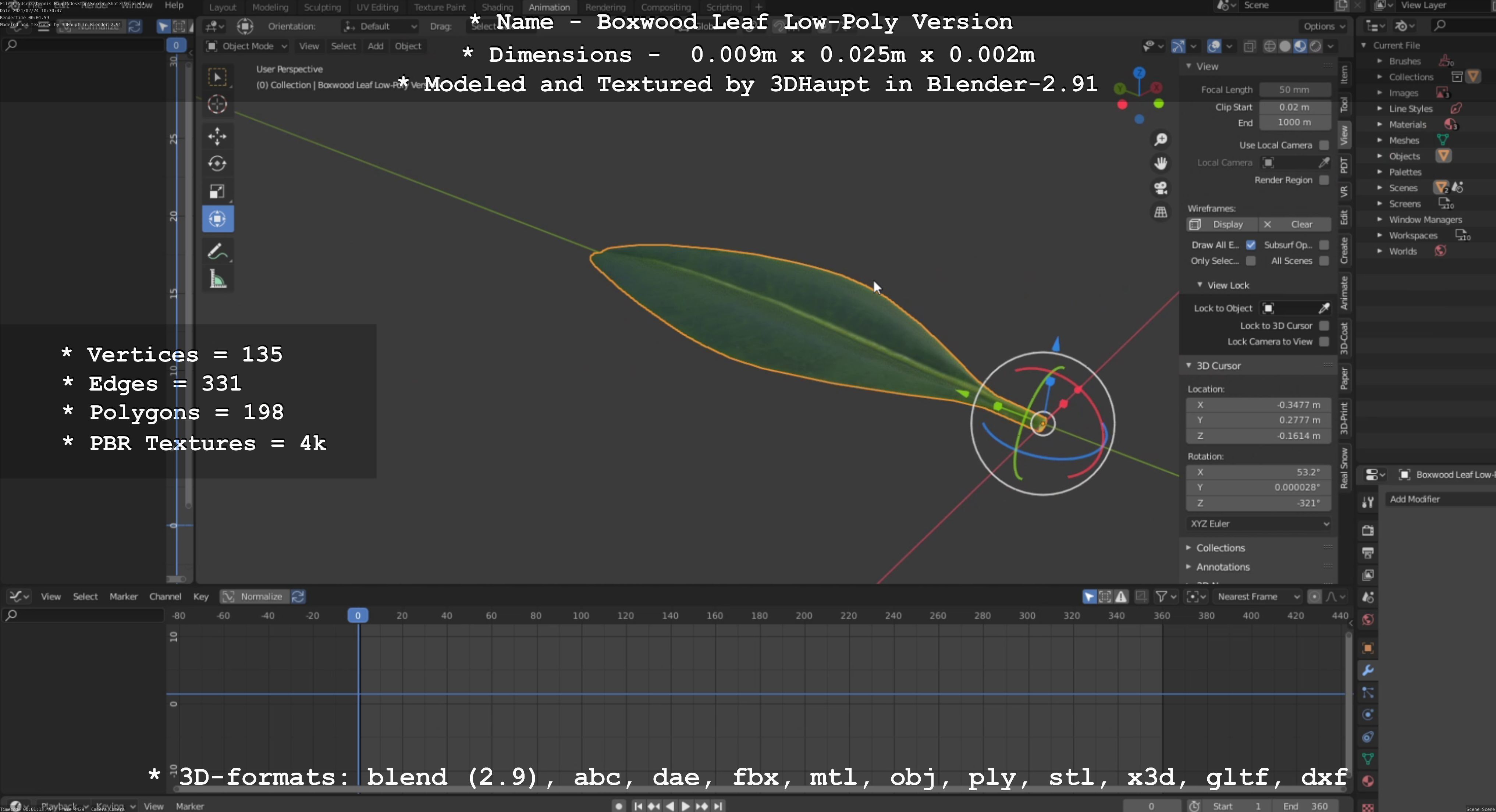
Task: Open the Modifier properties wrench tab
Action: click(1368, 670)
